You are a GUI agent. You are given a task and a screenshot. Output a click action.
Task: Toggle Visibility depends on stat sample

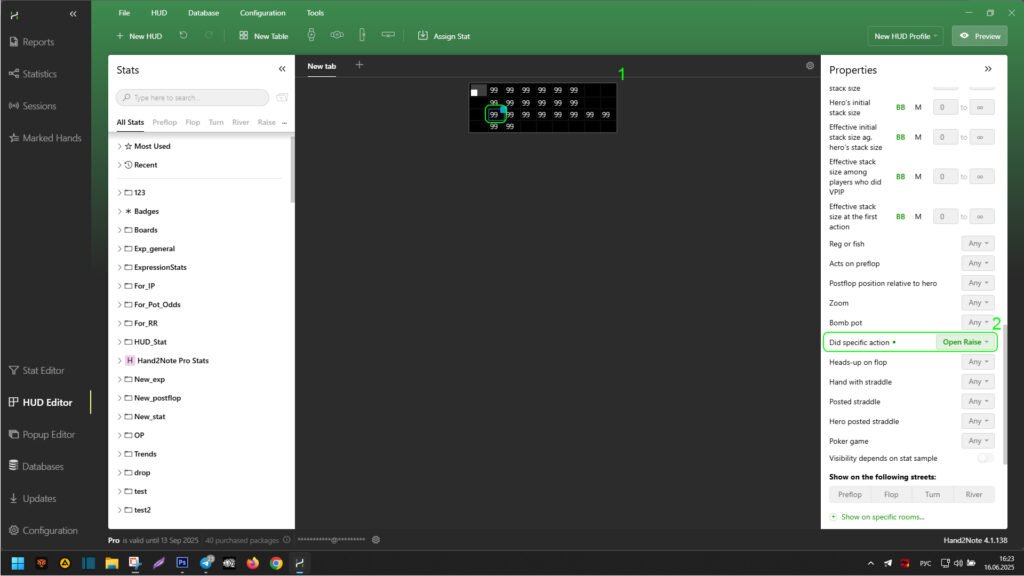[985, 458]
